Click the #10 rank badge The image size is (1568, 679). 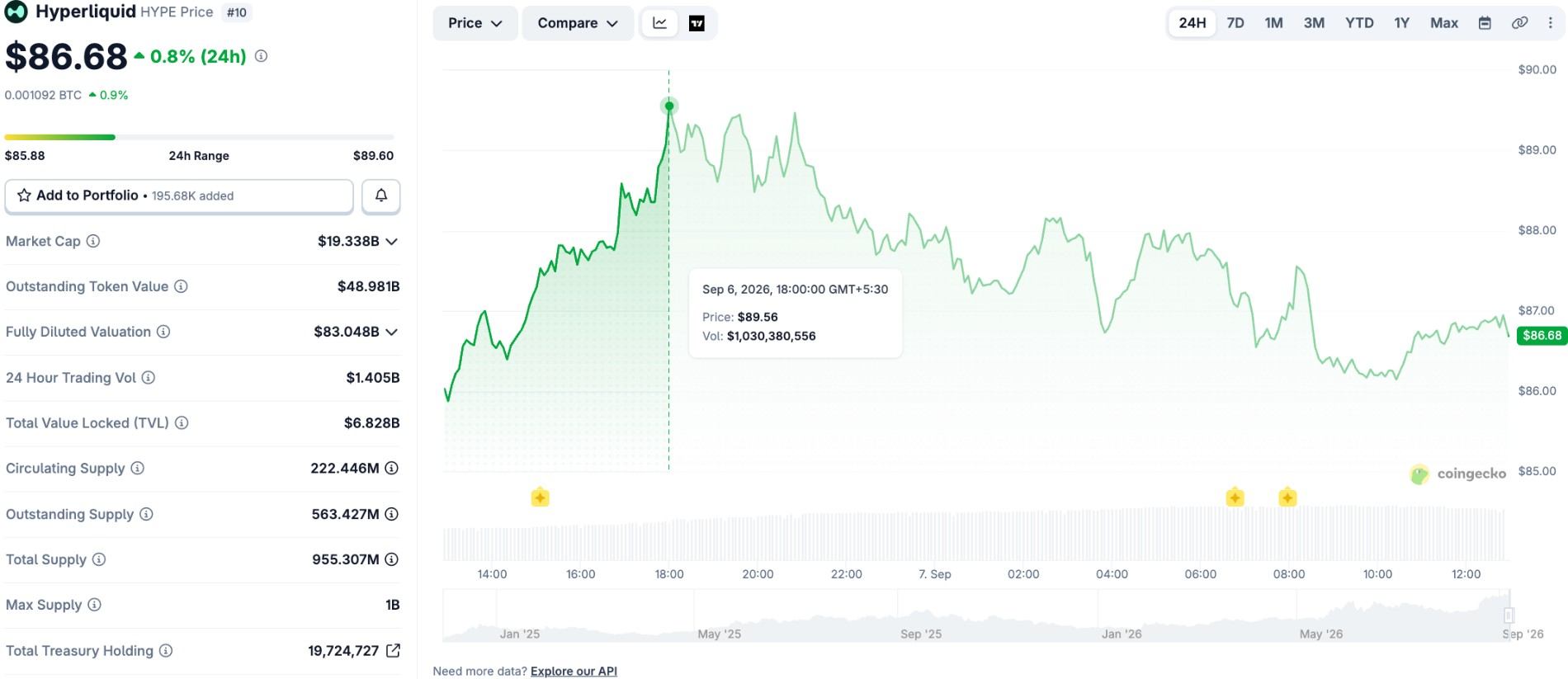tap(237, 12)
